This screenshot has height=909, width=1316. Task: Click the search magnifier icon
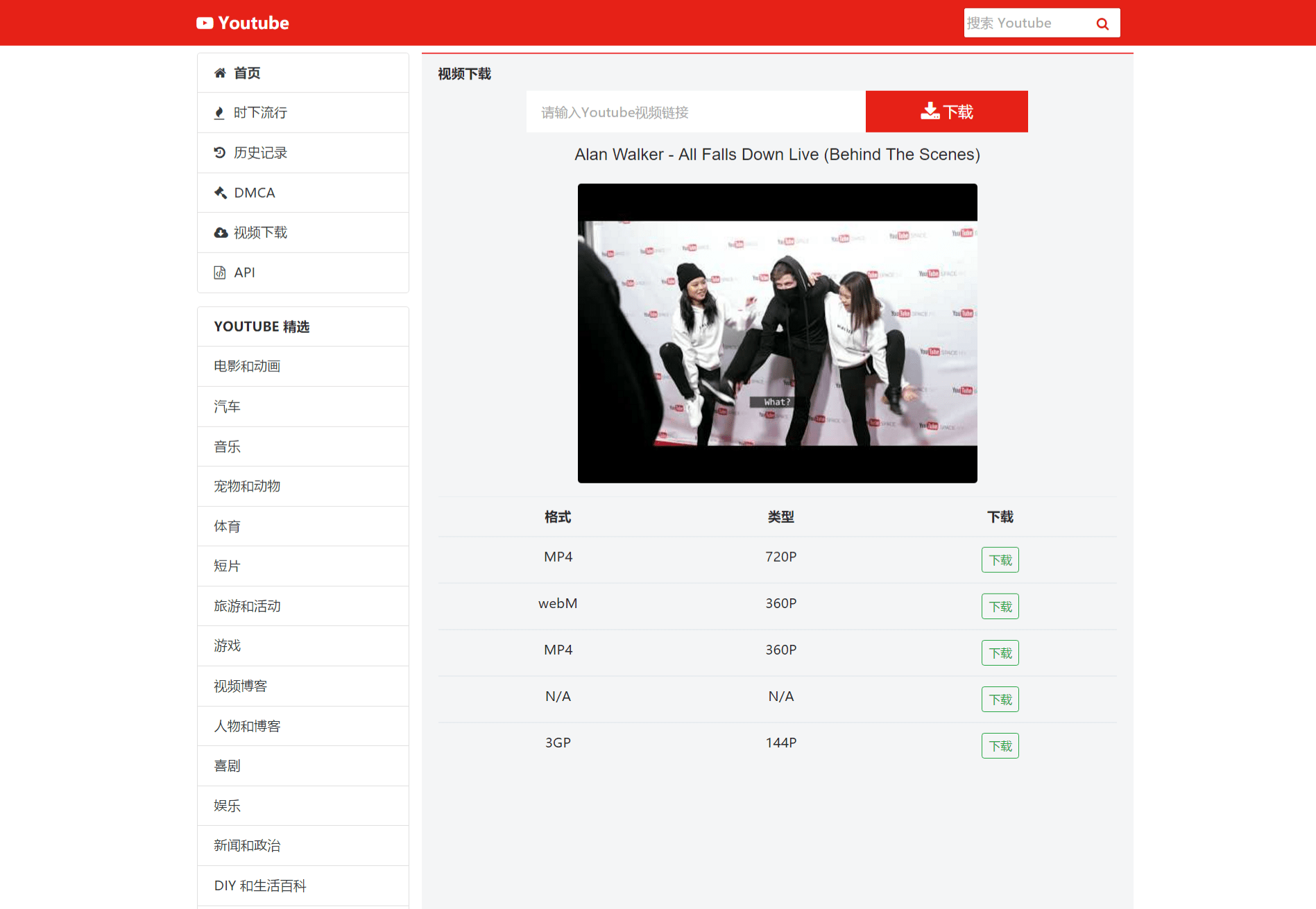tap(1102, 24)
